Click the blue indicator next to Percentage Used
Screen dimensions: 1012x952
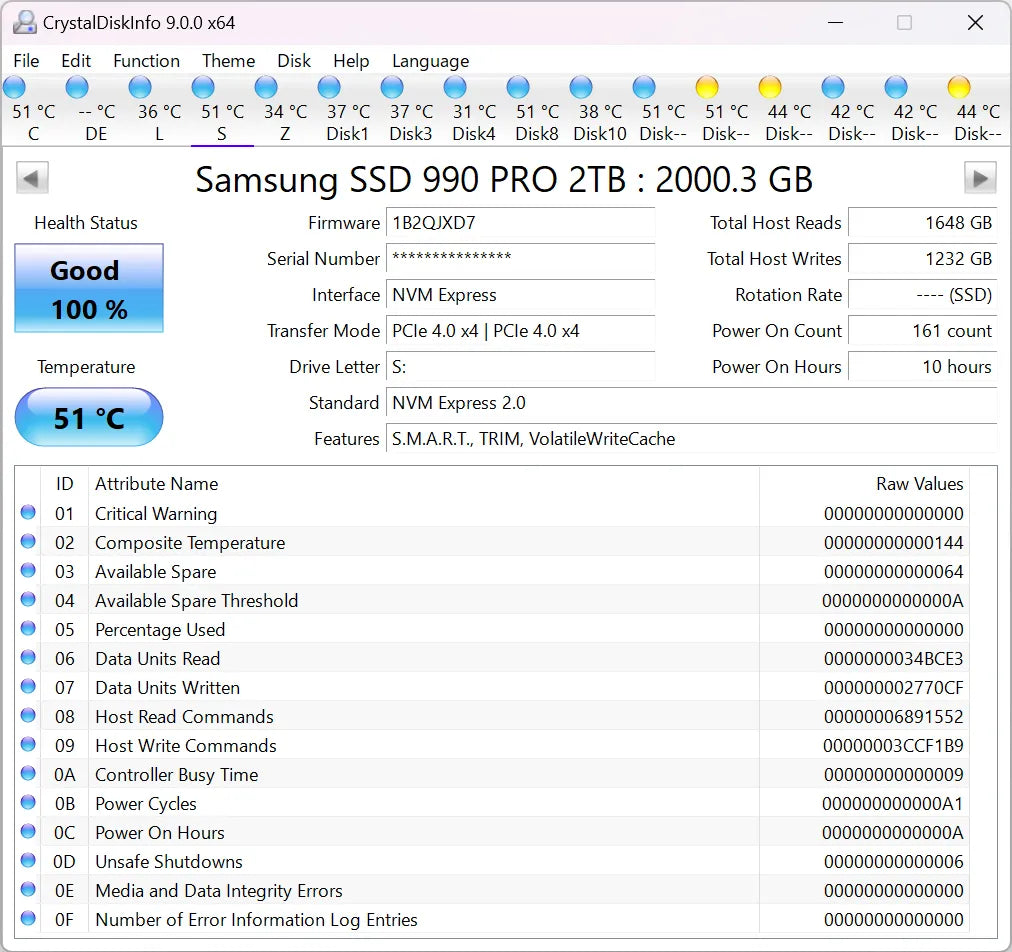[x=27, y=629]
